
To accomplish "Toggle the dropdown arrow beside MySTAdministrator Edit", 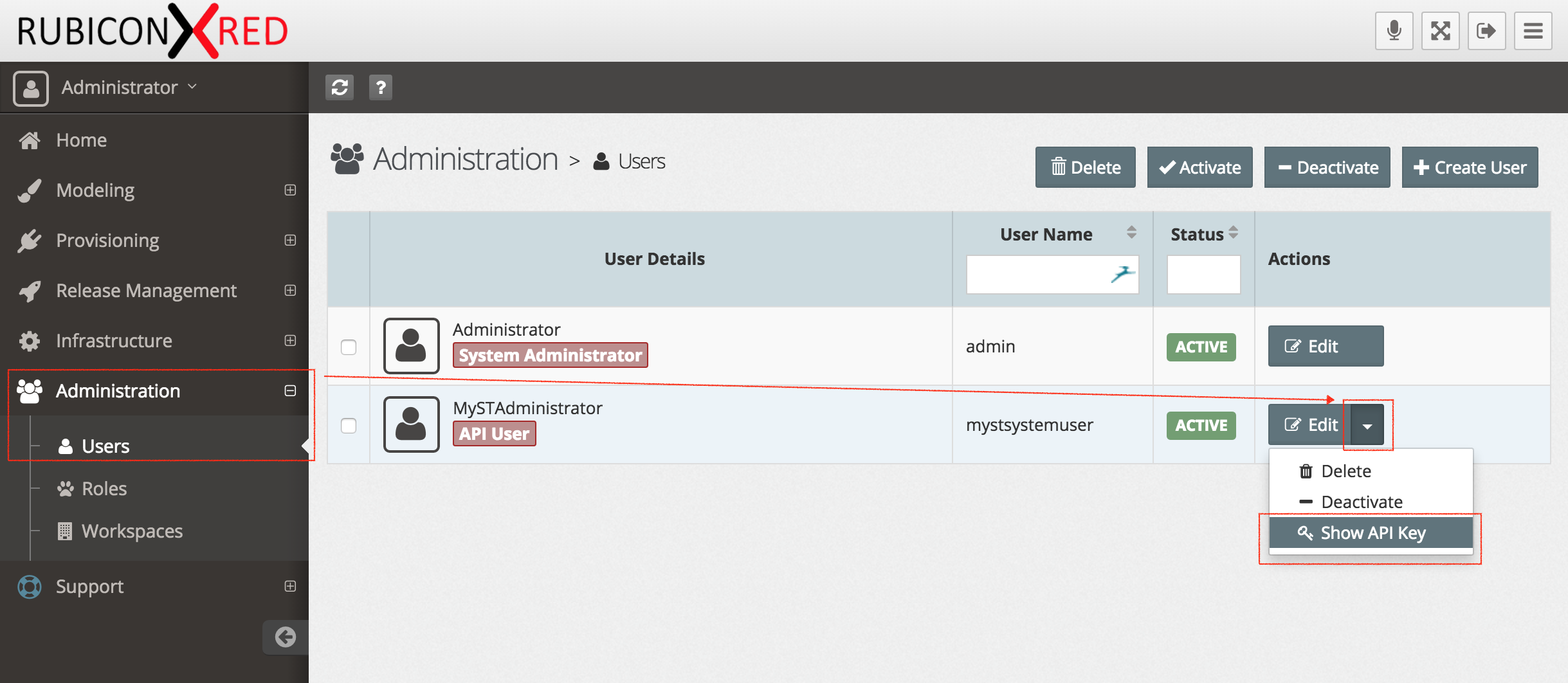I will point(1367,425).
